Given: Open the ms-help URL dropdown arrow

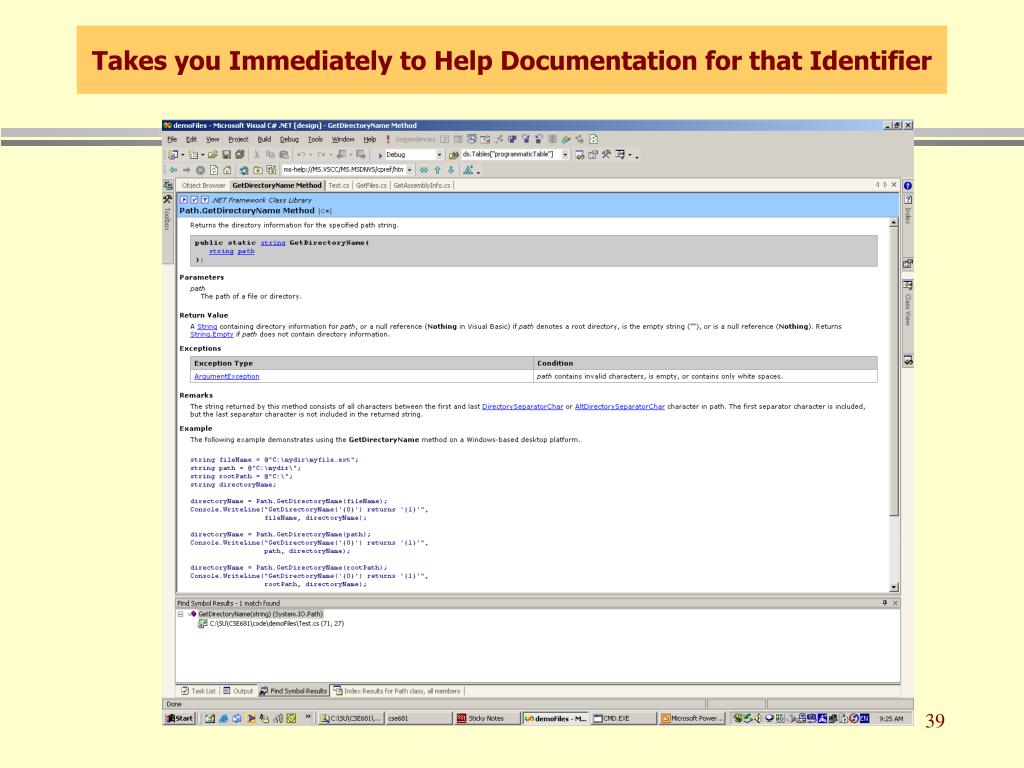Looking at the screenshot, I should pyautogui.click(x=409, y=170).
